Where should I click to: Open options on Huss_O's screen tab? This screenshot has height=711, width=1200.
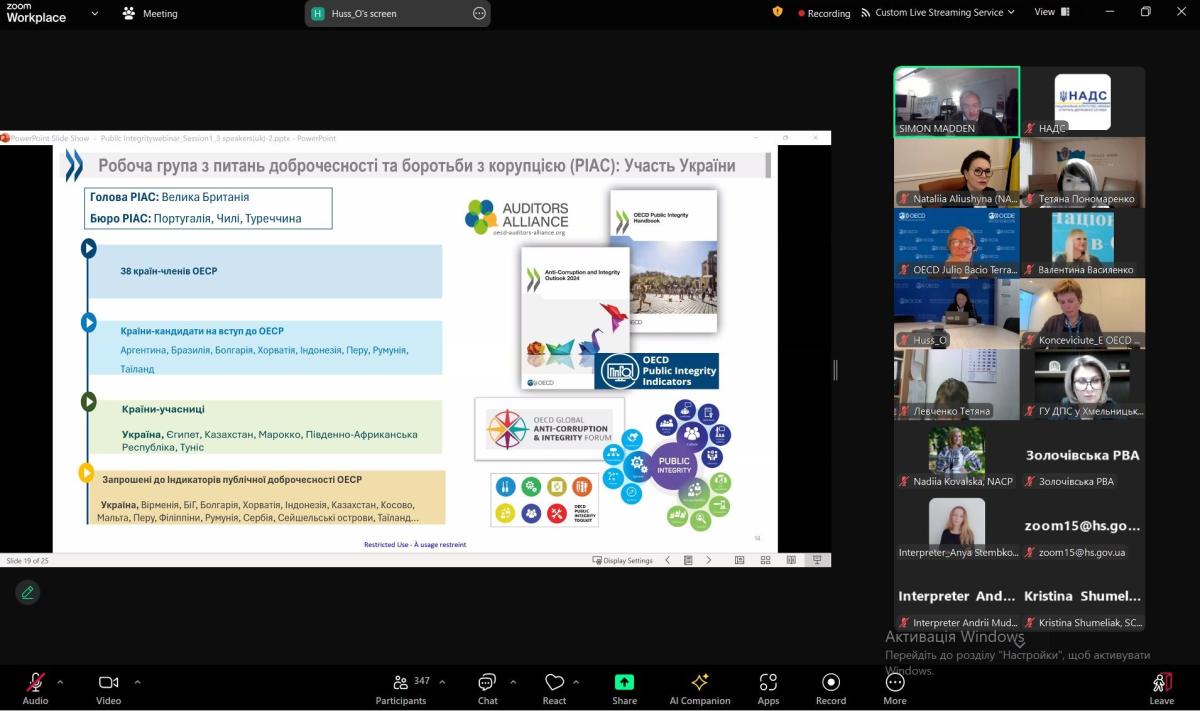479,13
